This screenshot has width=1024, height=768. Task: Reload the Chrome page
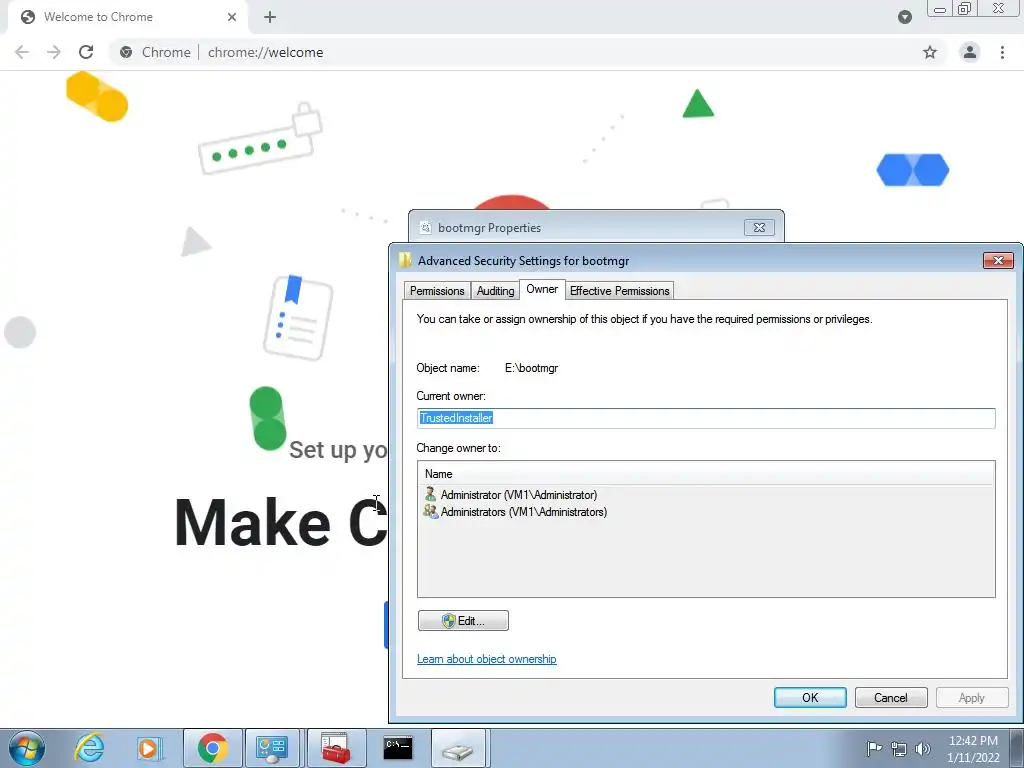pos(86,52)
